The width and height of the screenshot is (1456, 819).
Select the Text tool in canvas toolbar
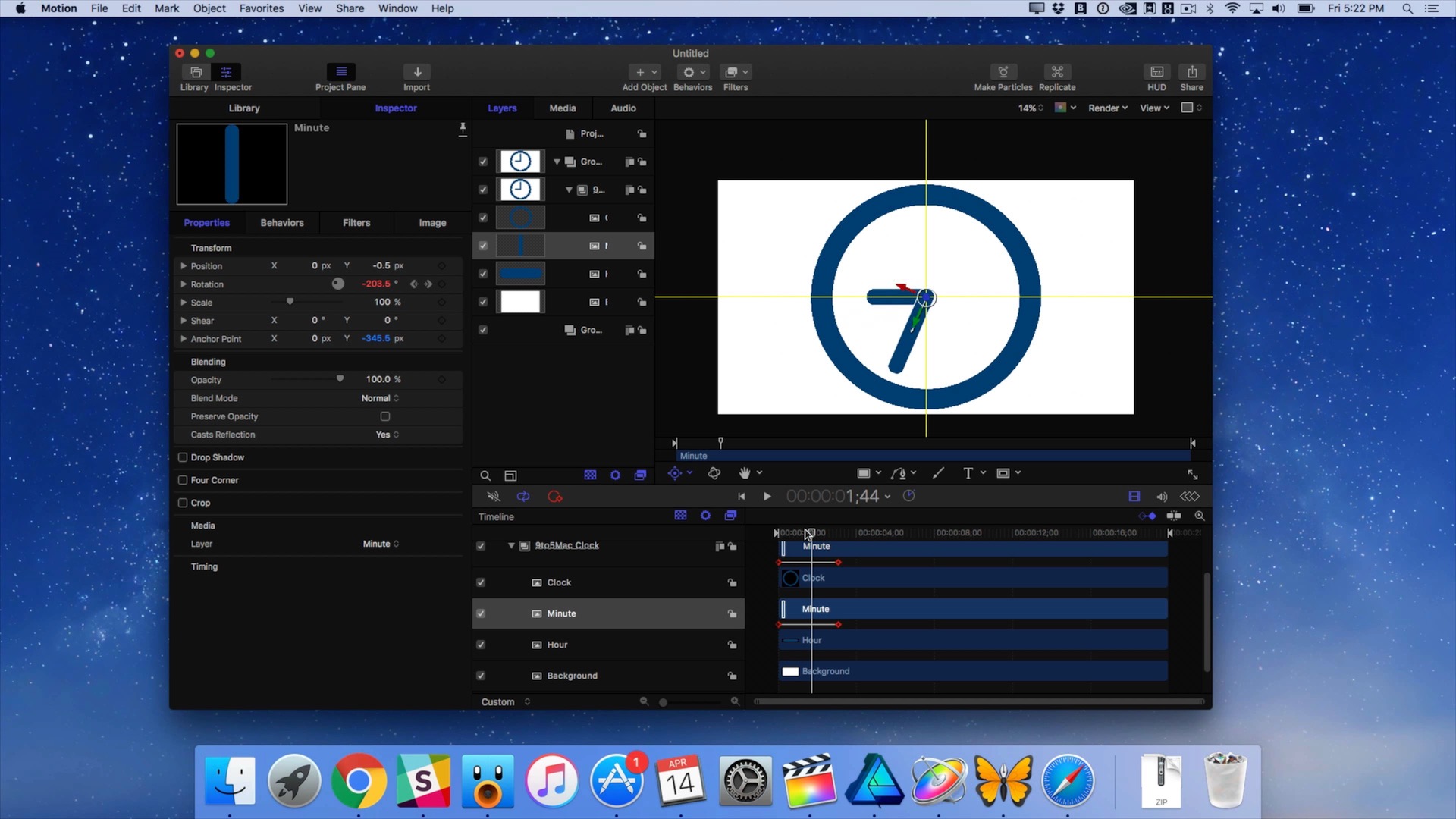pyautogui.click(x=968, y=473)
